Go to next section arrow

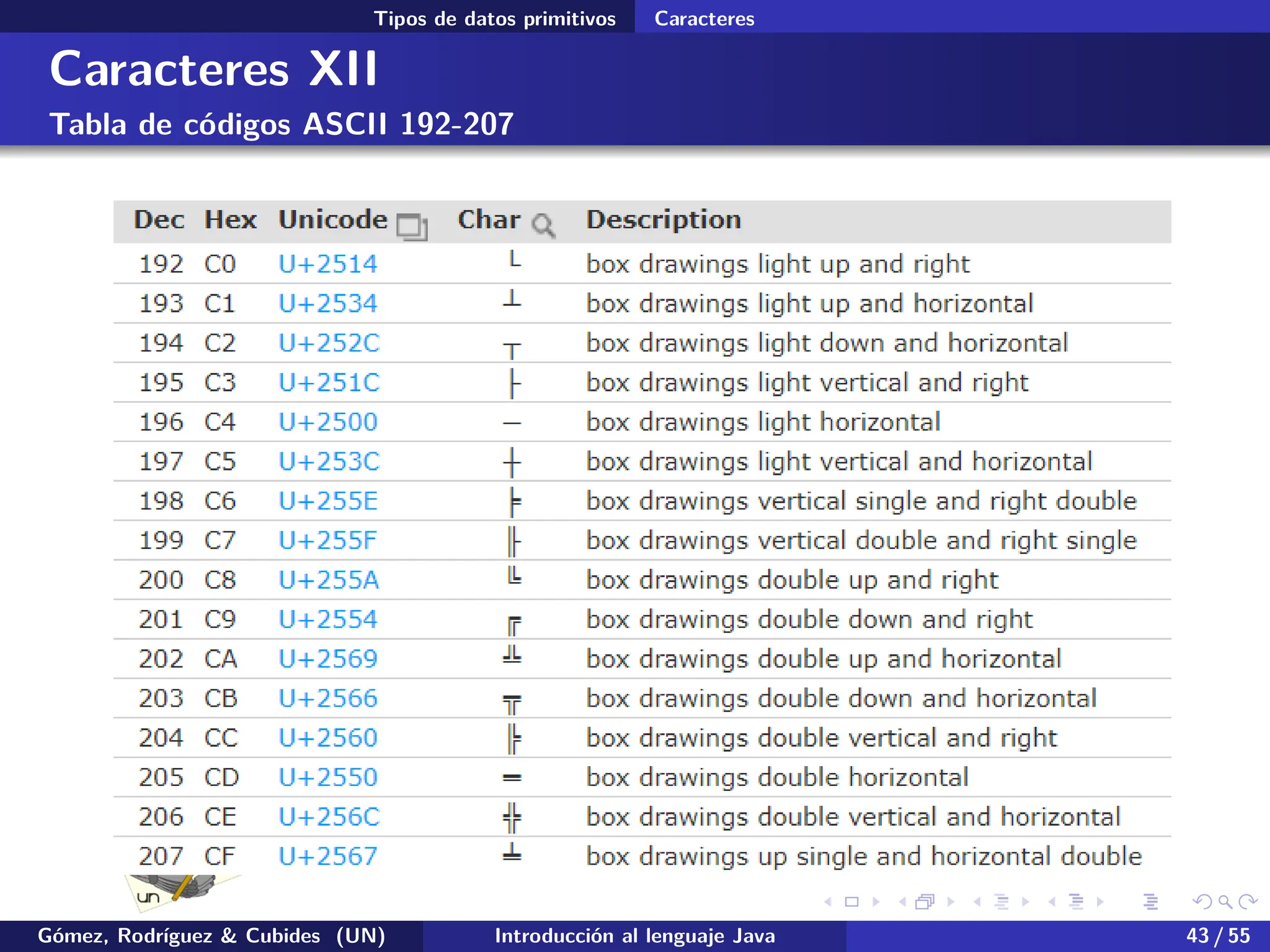click(x=1100, y=902)
